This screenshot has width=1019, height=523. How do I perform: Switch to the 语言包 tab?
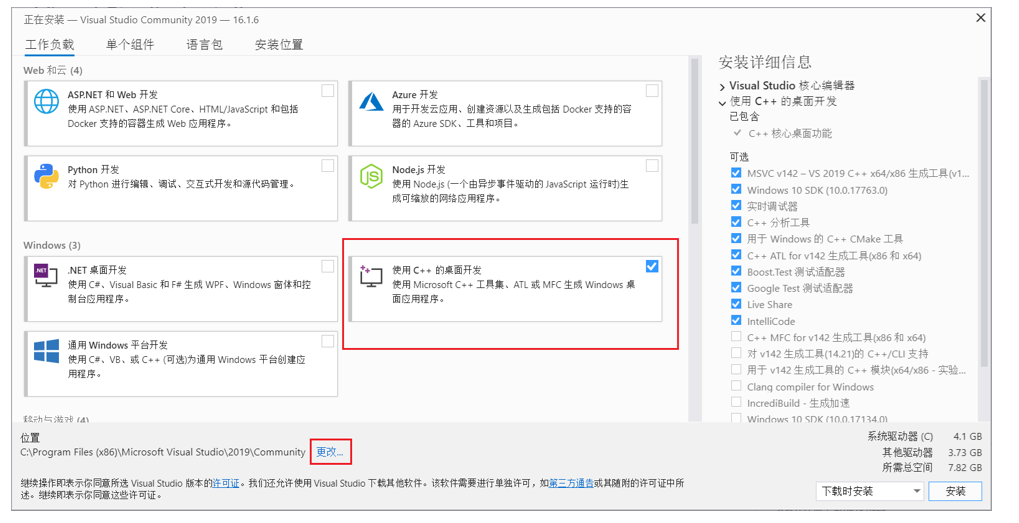point(204,45)
